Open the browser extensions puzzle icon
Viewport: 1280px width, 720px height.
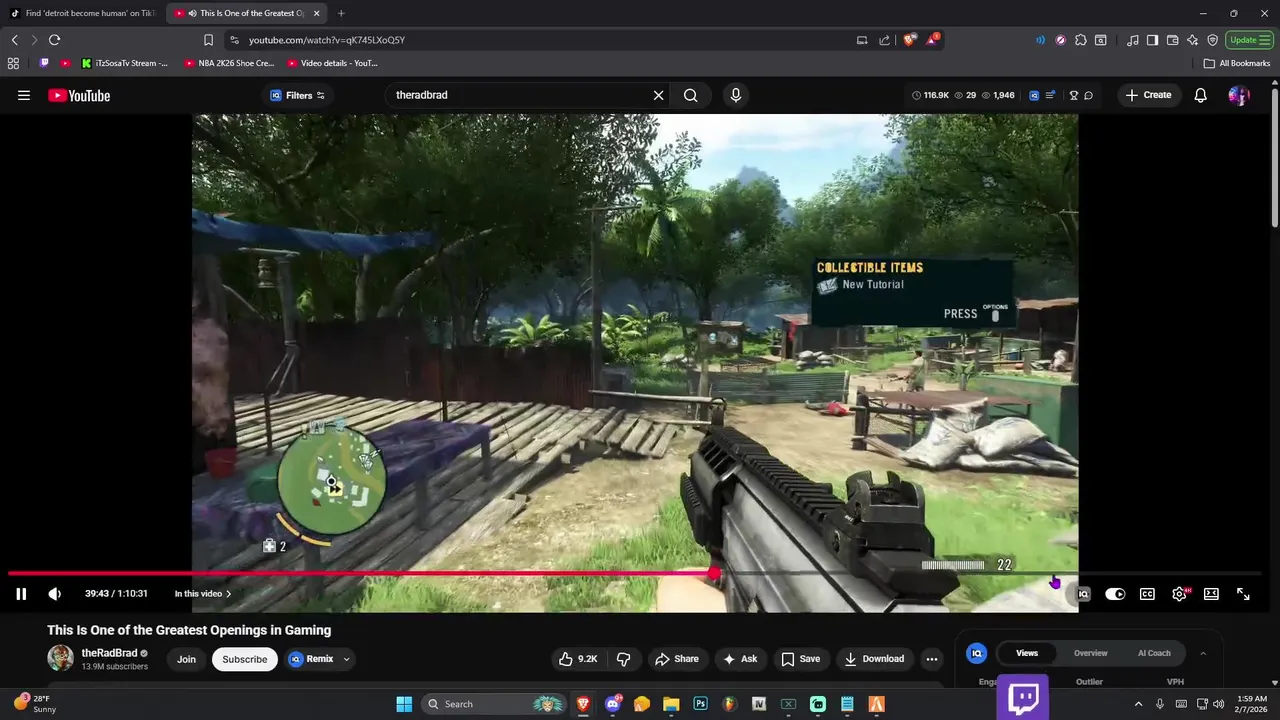[1081, 40]
